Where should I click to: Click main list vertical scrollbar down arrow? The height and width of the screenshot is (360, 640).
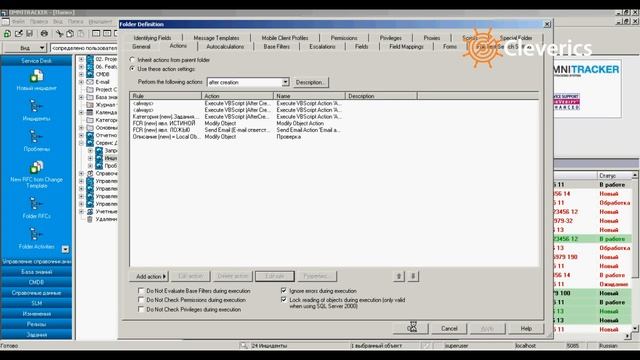635,328
